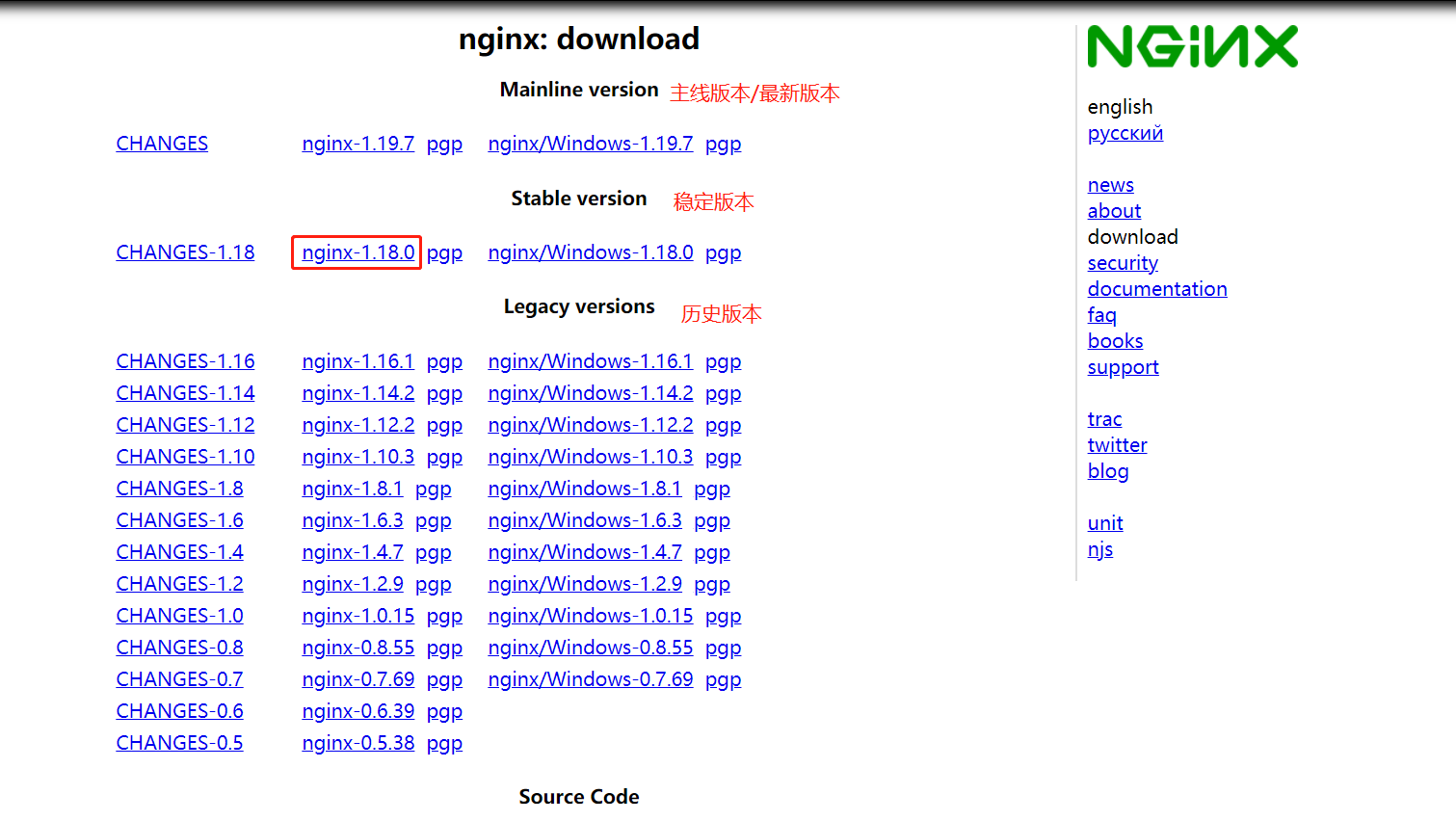The width and height of the screenshot is (1456, 821).
Task: Download nginx-1.18.0 stable source
Action: coord(358,252)
